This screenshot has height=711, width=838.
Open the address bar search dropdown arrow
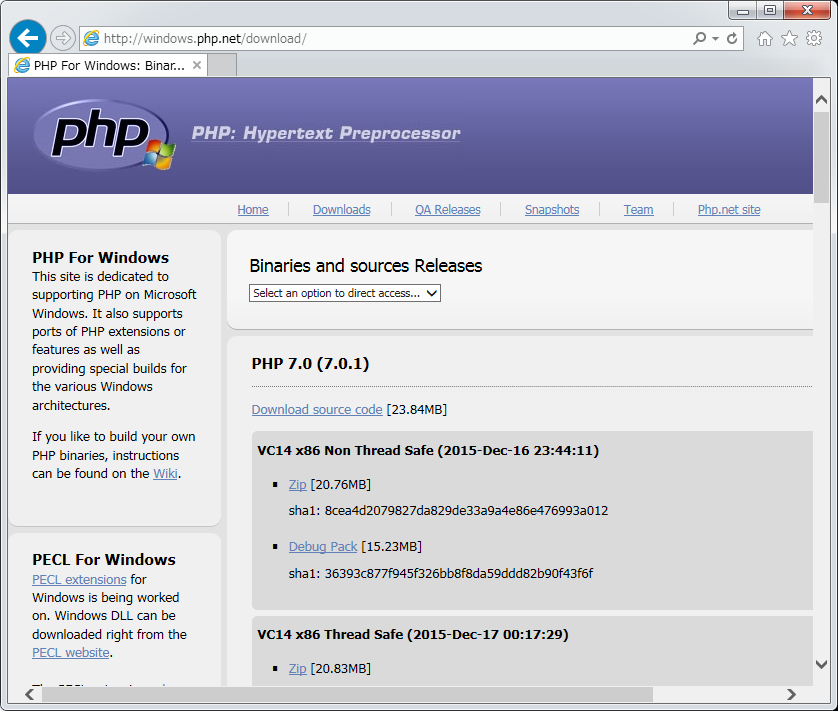coord(715,39)
